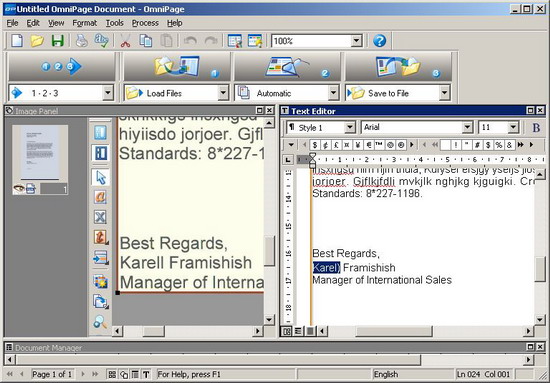Copy selection with the copy icon
This screenshot has height=383, width=550.
click(x=146, y=41)
